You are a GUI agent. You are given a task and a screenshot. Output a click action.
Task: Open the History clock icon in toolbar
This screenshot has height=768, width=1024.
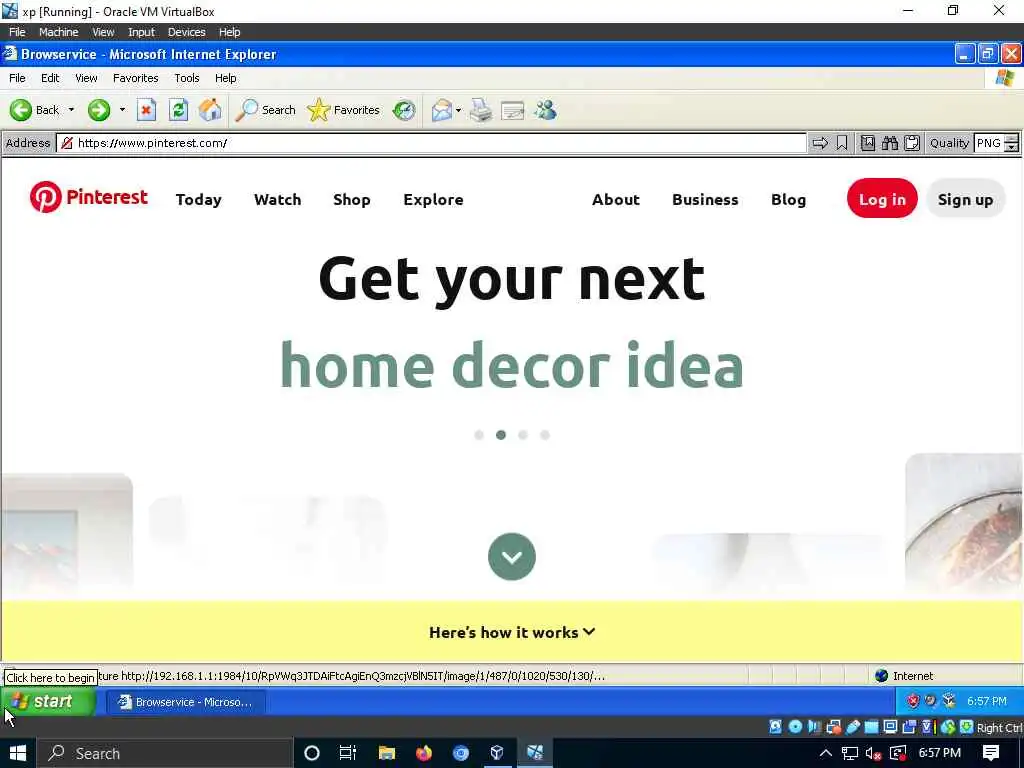pyautogui.click(x=404, y=110)
